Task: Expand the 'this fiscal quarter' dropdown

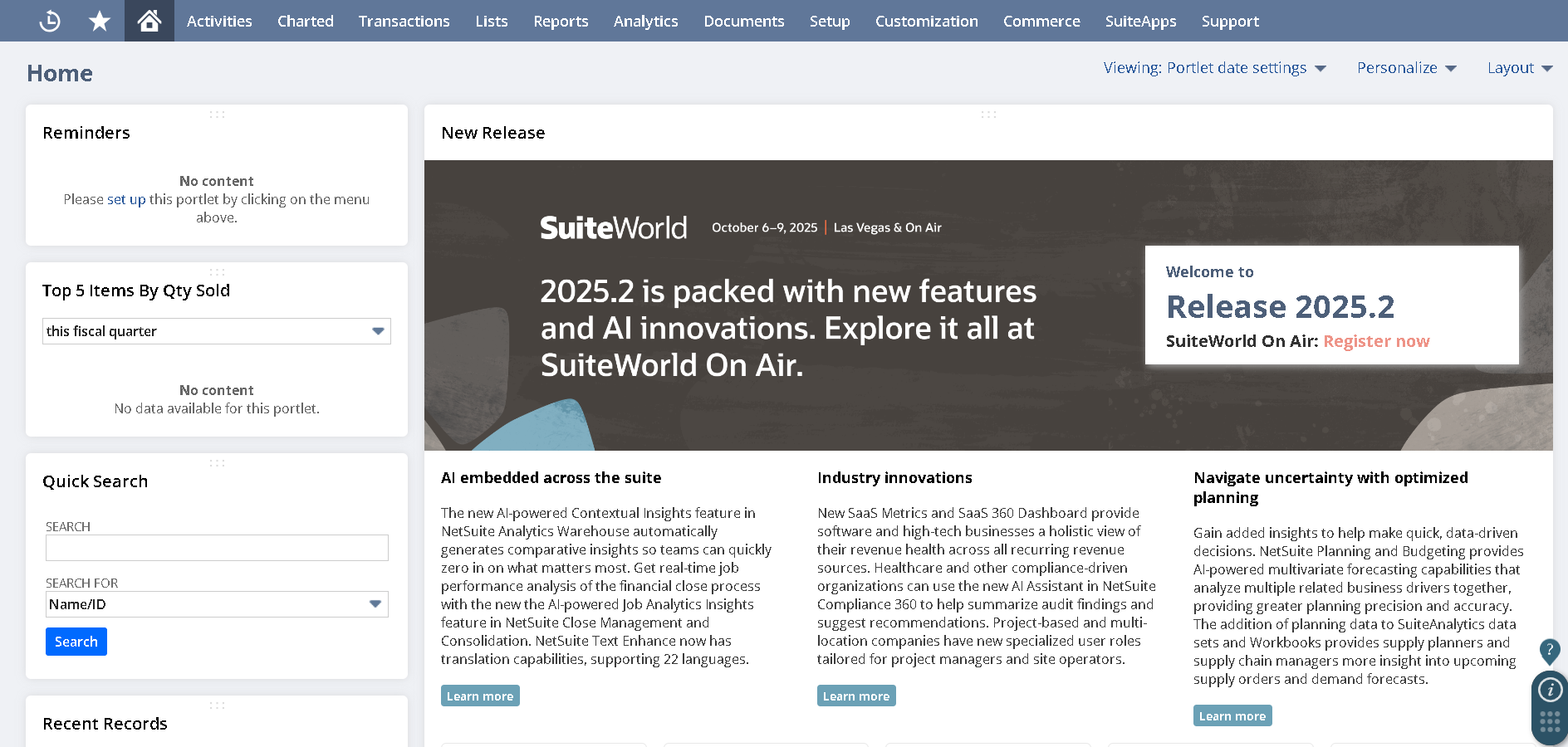Action: pyautogui.click(x=378, y=331)
